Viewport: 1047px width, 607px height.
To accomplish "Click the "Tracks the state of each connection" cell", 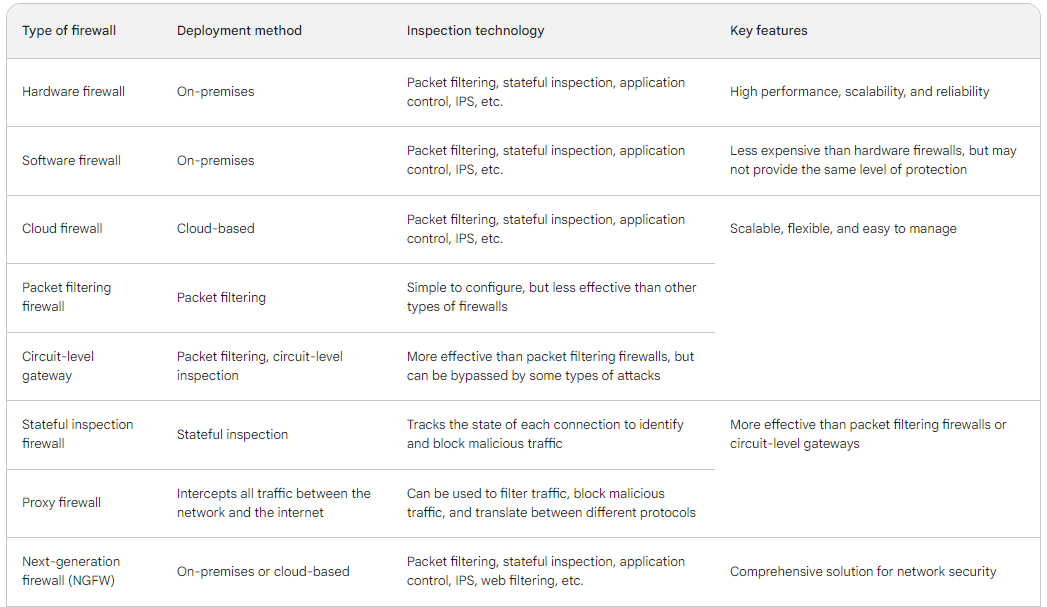I will [545, 434].
